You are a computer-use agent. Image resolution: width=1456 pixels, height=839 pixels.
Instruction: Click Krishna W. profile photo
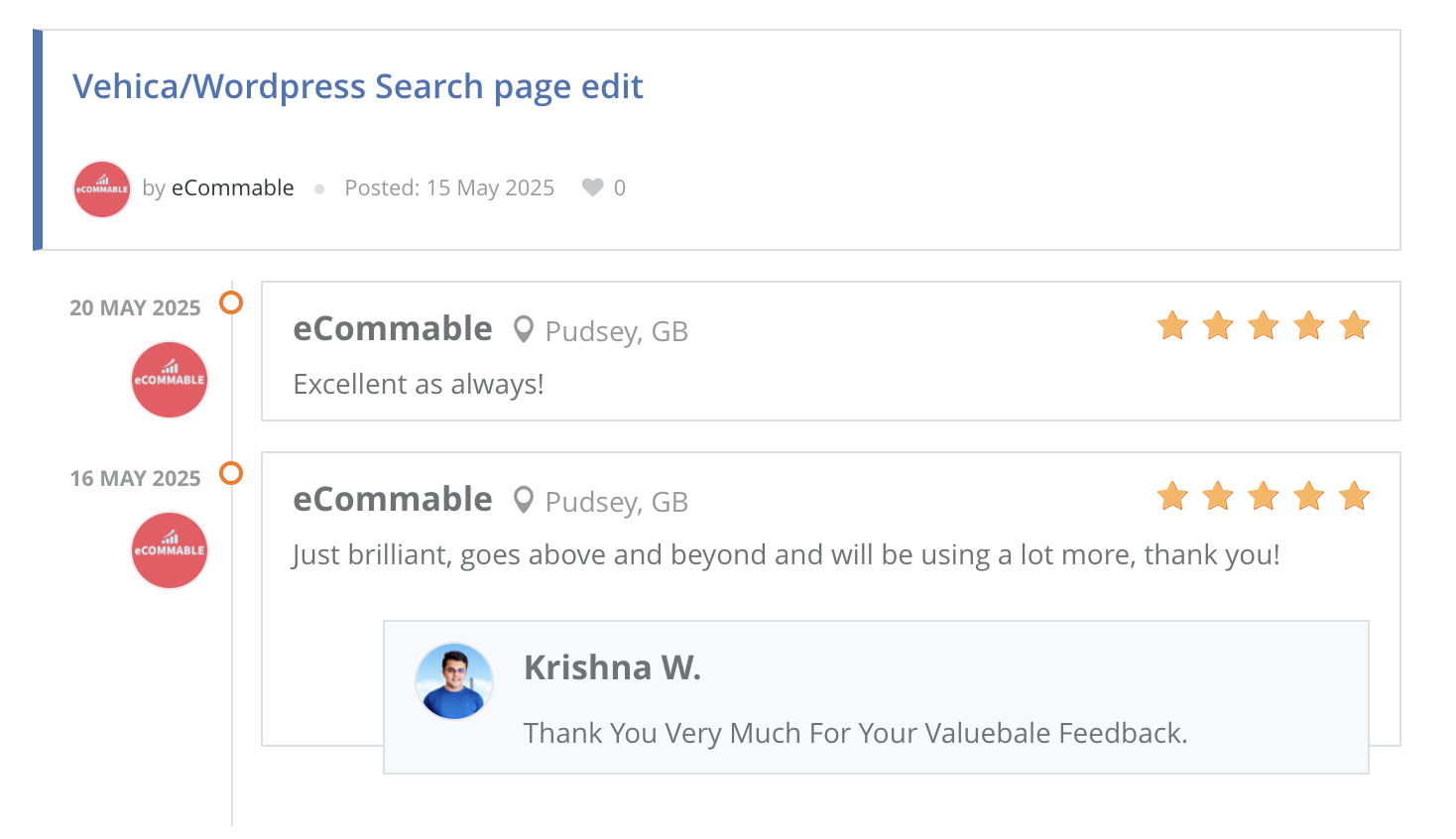pos(454,681)
